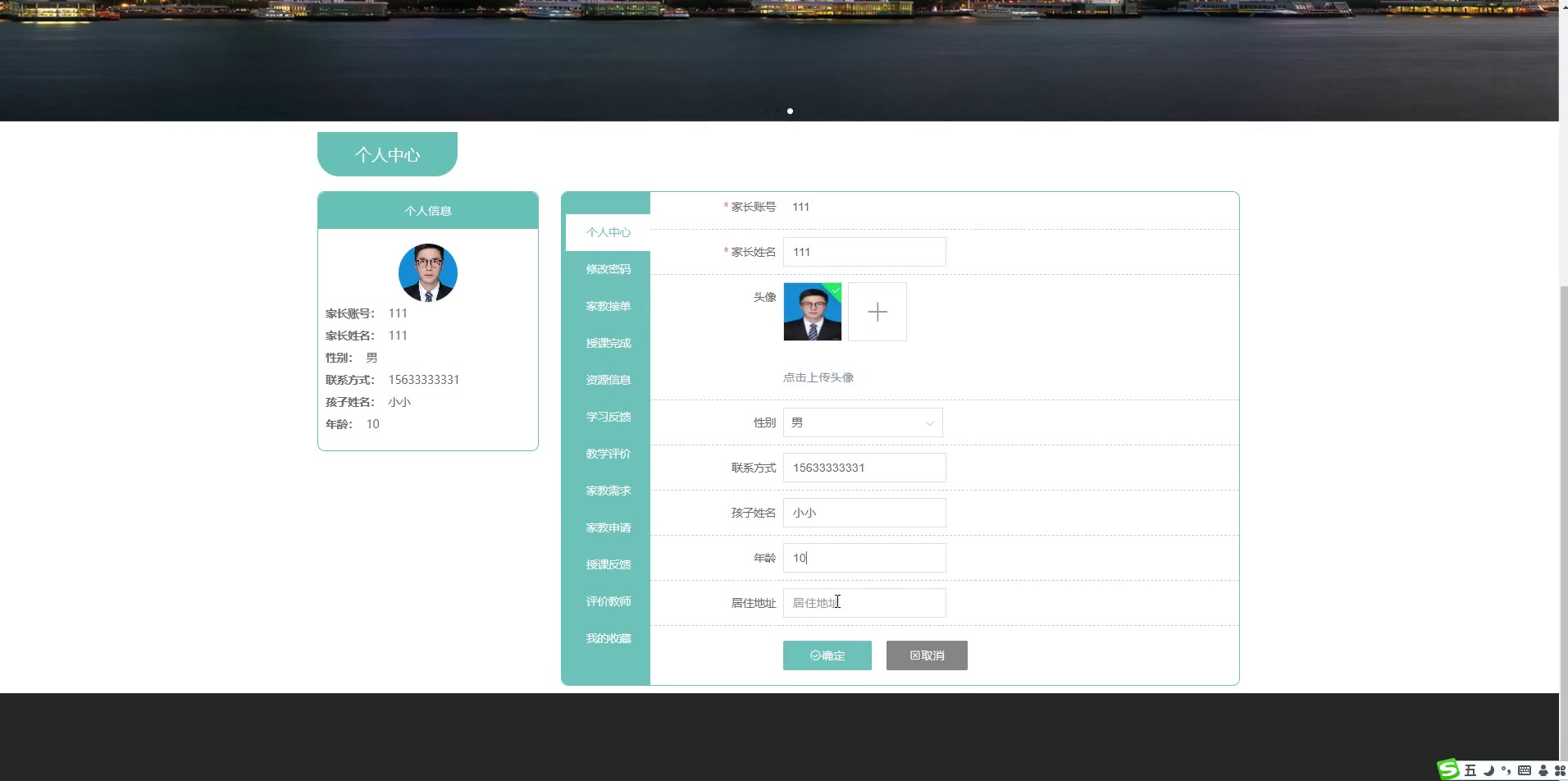
Task: Select the 学习反馈 sidebar item
Action: [608, 417]
